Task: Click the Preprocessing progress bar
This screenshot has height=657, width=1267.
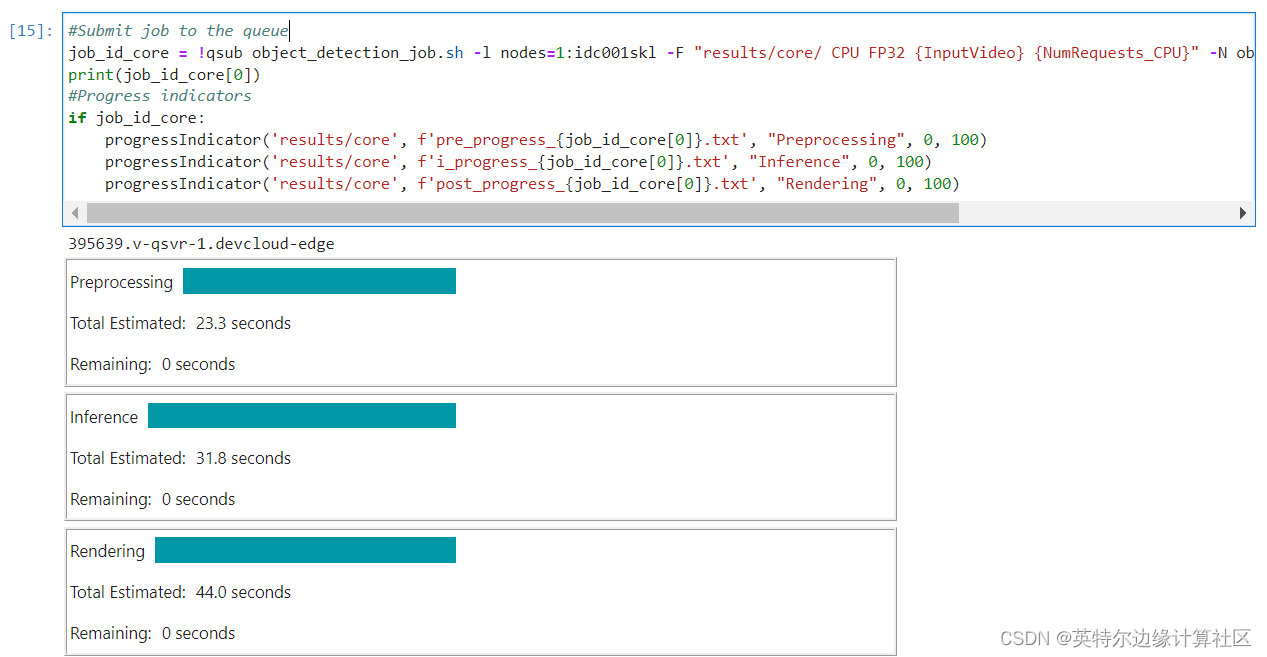Action: pos(319,281)
